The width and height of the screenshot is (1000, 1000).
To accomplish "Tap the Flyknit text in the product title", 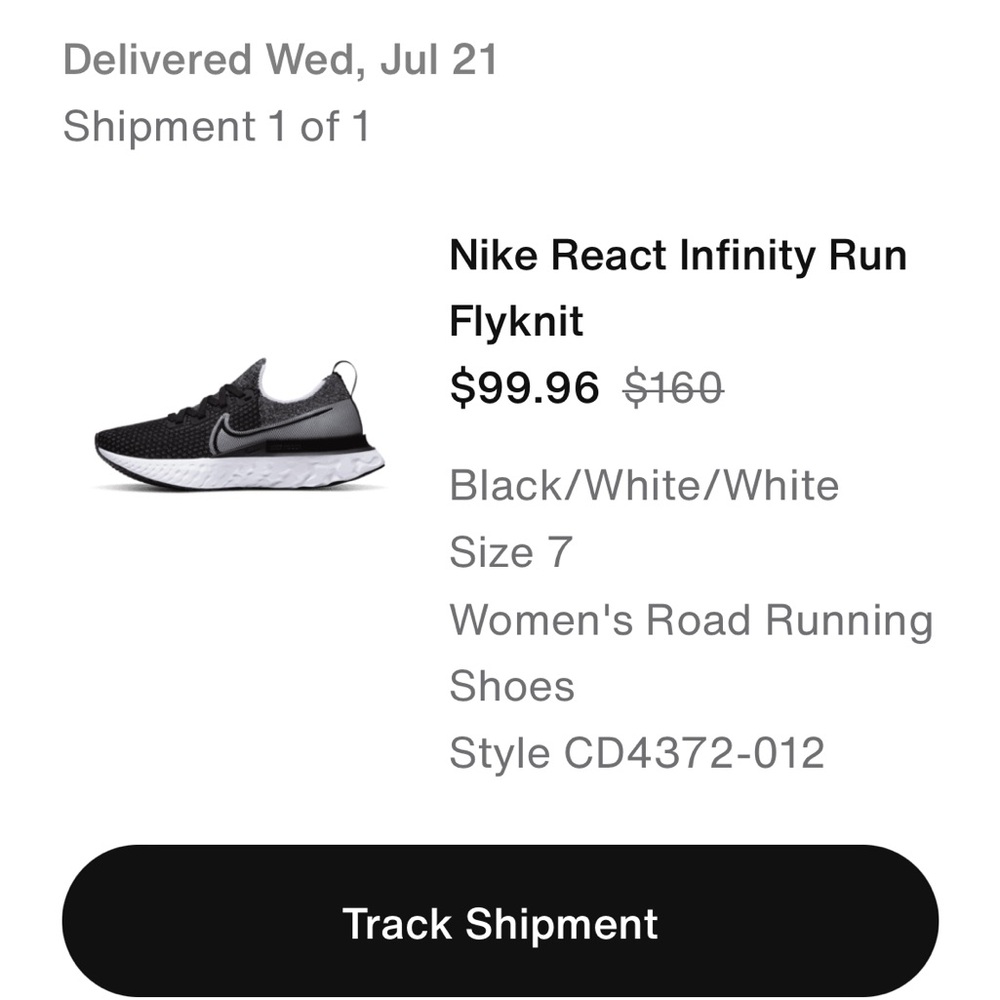I will [x=519, y=321].
